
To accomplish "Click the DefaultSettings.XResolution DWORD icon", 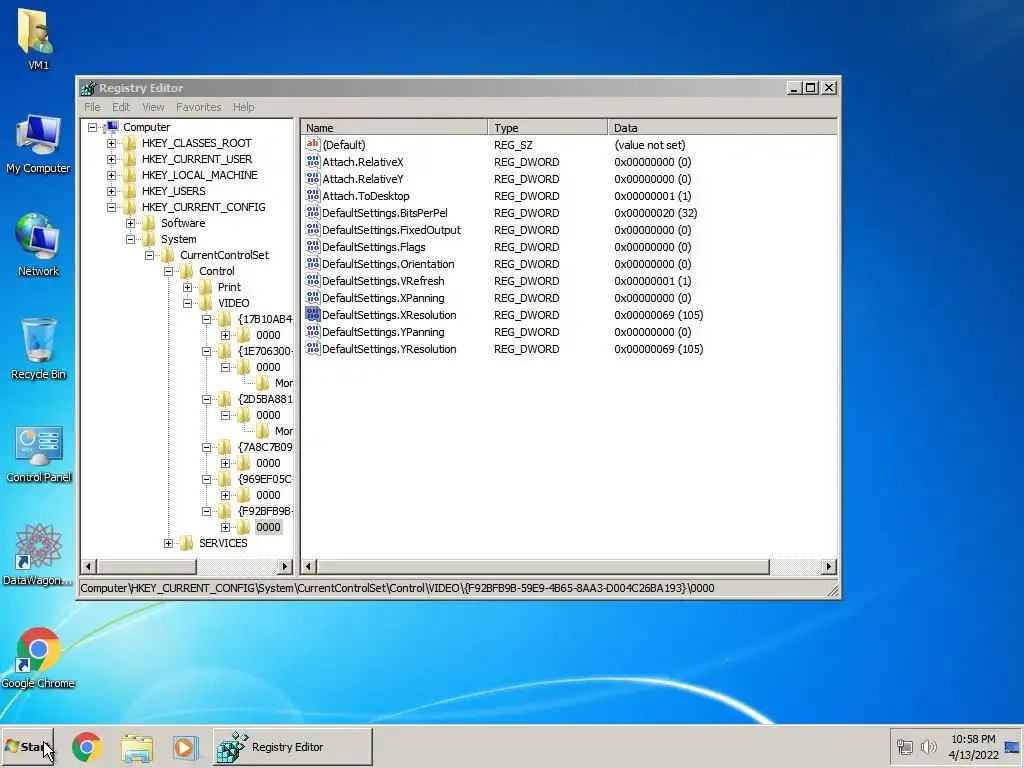I will pos(313,314).
